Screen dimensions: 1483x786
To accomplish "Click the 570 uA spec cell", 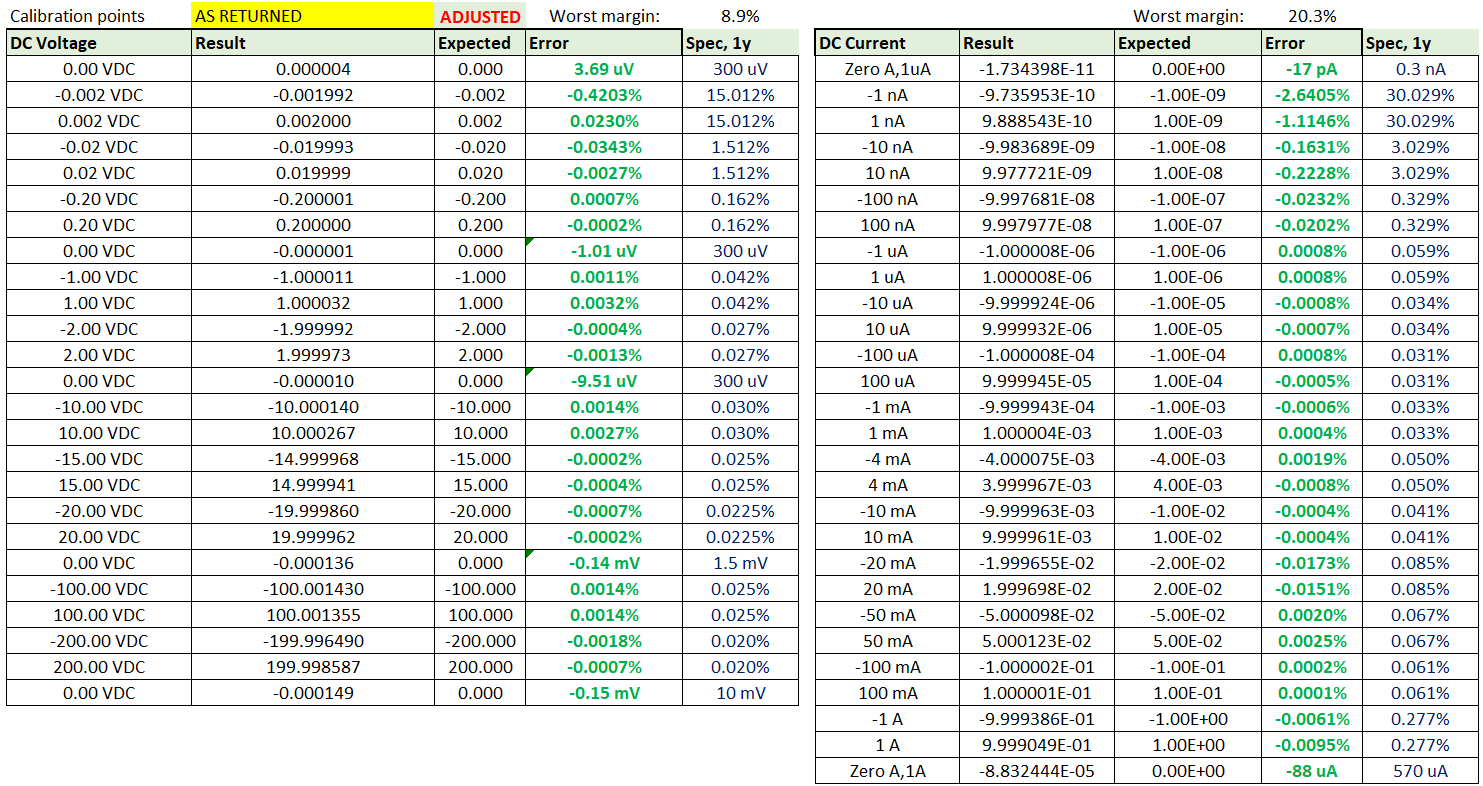I will 1420,771.
